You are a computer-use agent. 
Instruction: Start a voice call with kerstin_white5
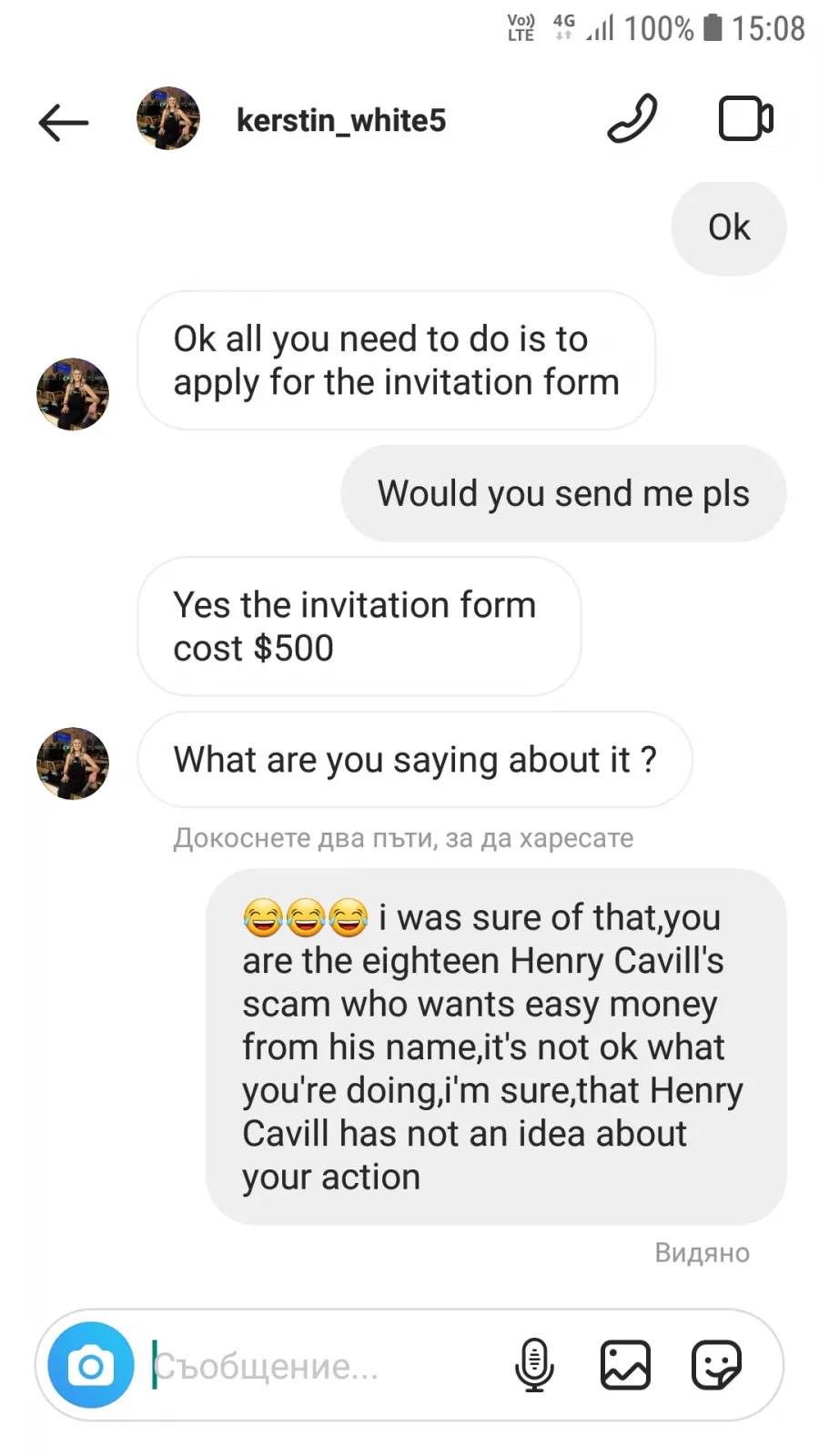pyautogui.click(x=632, y=119)
